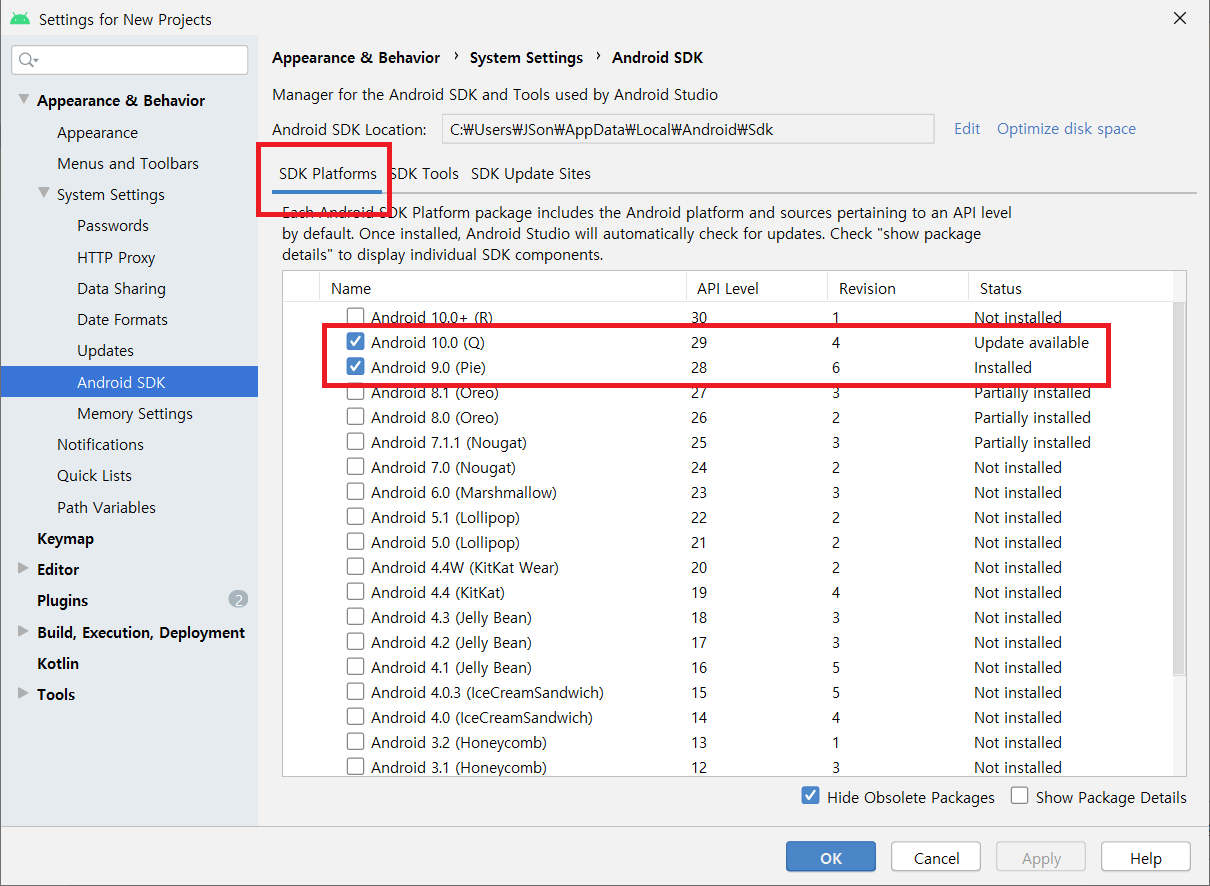Viewport: 1210px width, 886px height.
Task: Open the Updates settings page
Action: pos(105,351)
